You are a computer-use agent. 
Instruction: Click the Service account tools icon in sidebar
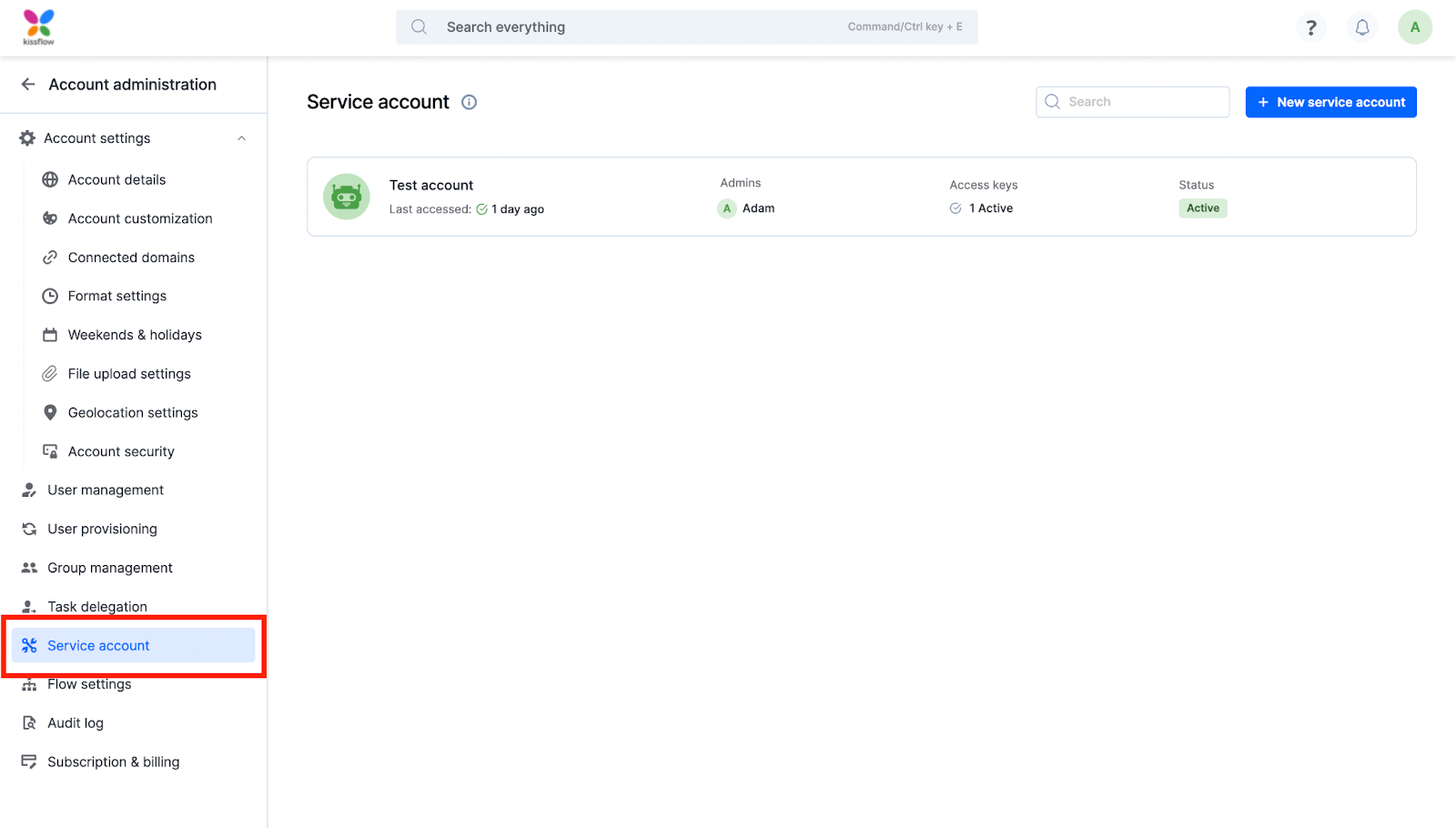click(29, 645)
